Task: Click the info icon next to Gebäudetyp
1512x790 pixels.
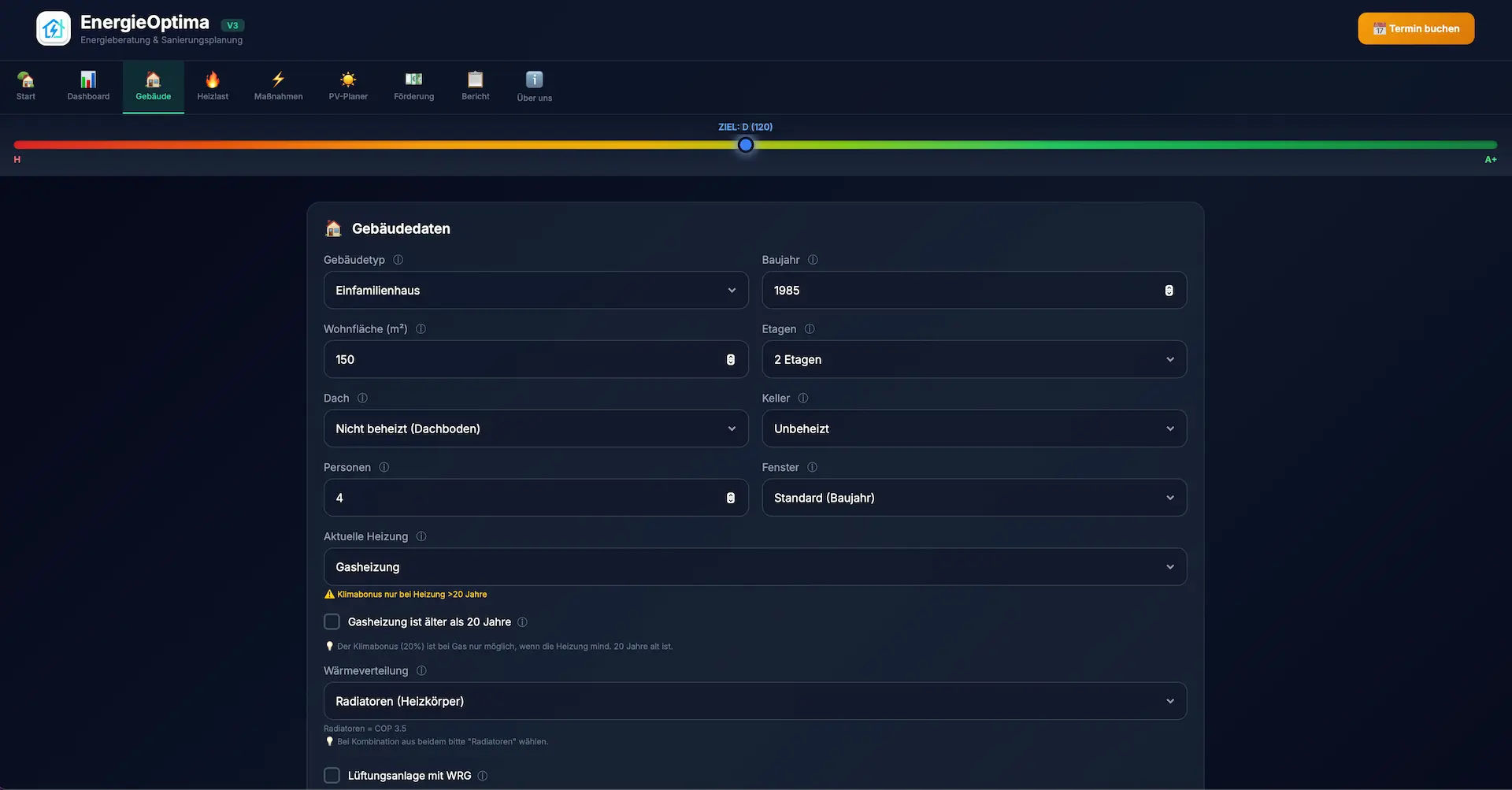Action: 398,260
